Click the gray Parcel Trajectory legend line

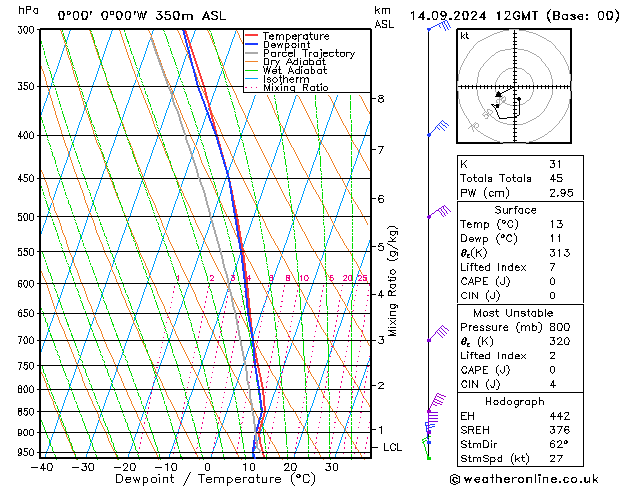tap(251, 53)
